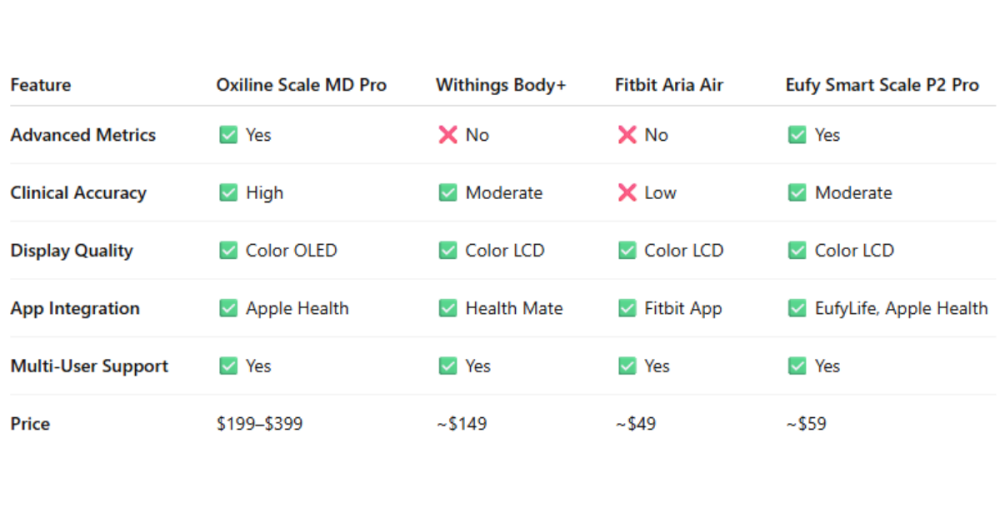The height and width of the screenshot is (523, 1000).
Task: Click the red X next to Fitbit Low accuracy
Action: (x=627, y=193)
